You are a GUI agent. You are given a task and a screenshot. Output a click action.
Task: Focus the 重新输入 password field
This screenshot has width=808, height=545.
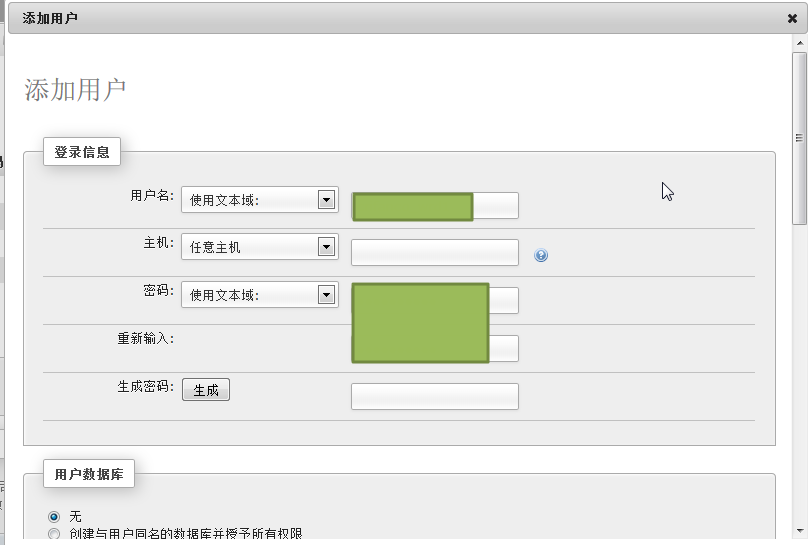pos(504,348)
